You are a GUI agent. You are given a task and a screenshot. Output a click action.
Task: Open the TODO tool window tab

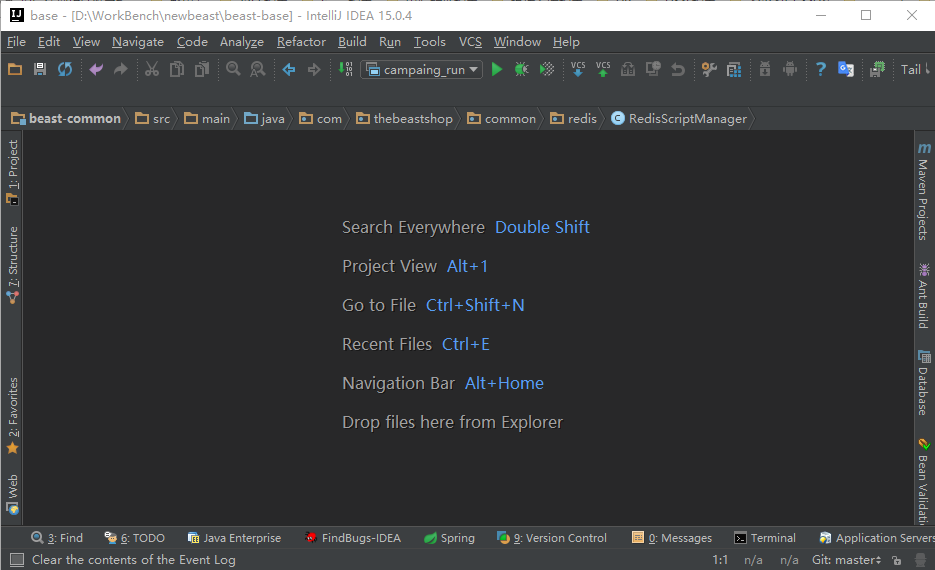(135, 538)
